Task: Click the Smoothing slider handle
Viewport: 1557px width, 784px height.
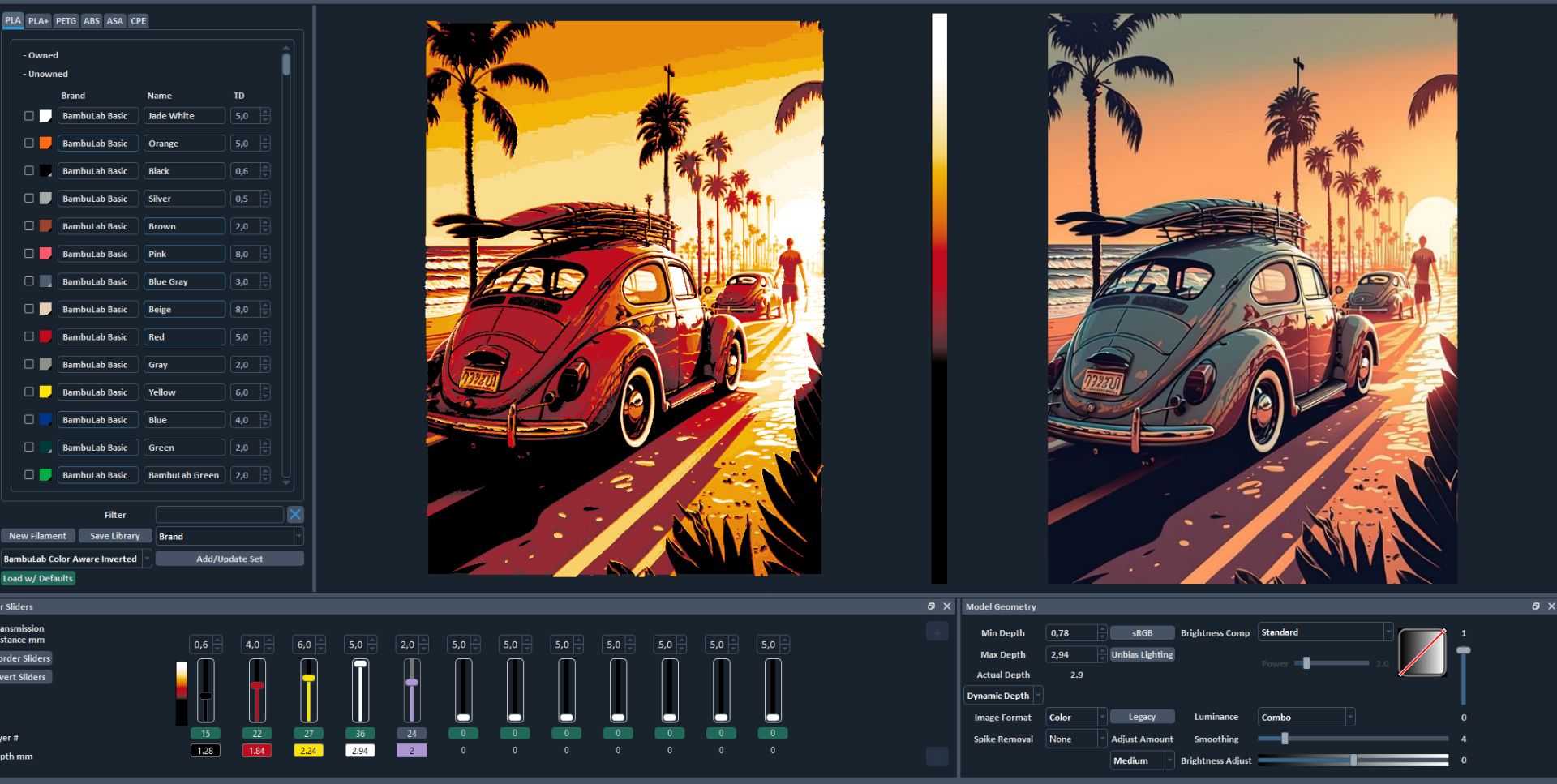Action: [x=1285, y=739]
